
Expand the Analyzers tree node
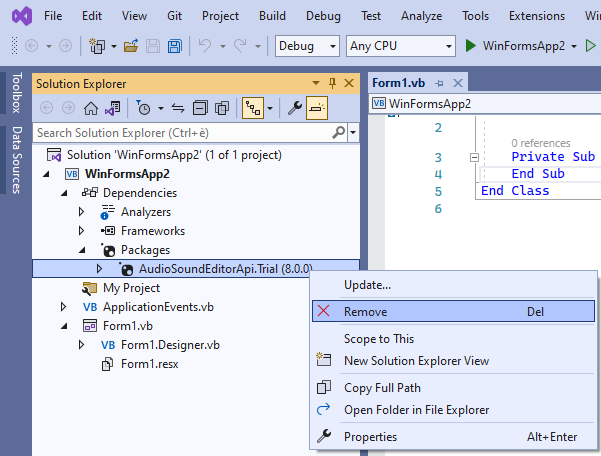(83, 212)
